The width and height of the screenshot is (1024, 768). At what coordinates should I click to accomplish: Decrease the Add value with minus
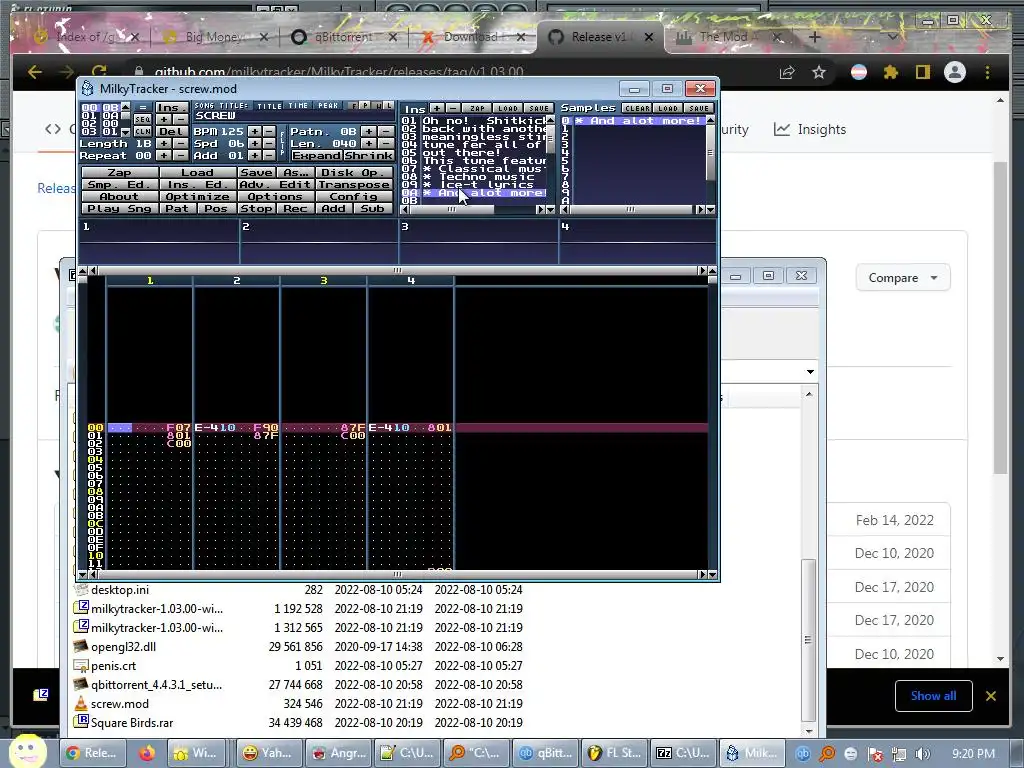[x=269, y=155]
